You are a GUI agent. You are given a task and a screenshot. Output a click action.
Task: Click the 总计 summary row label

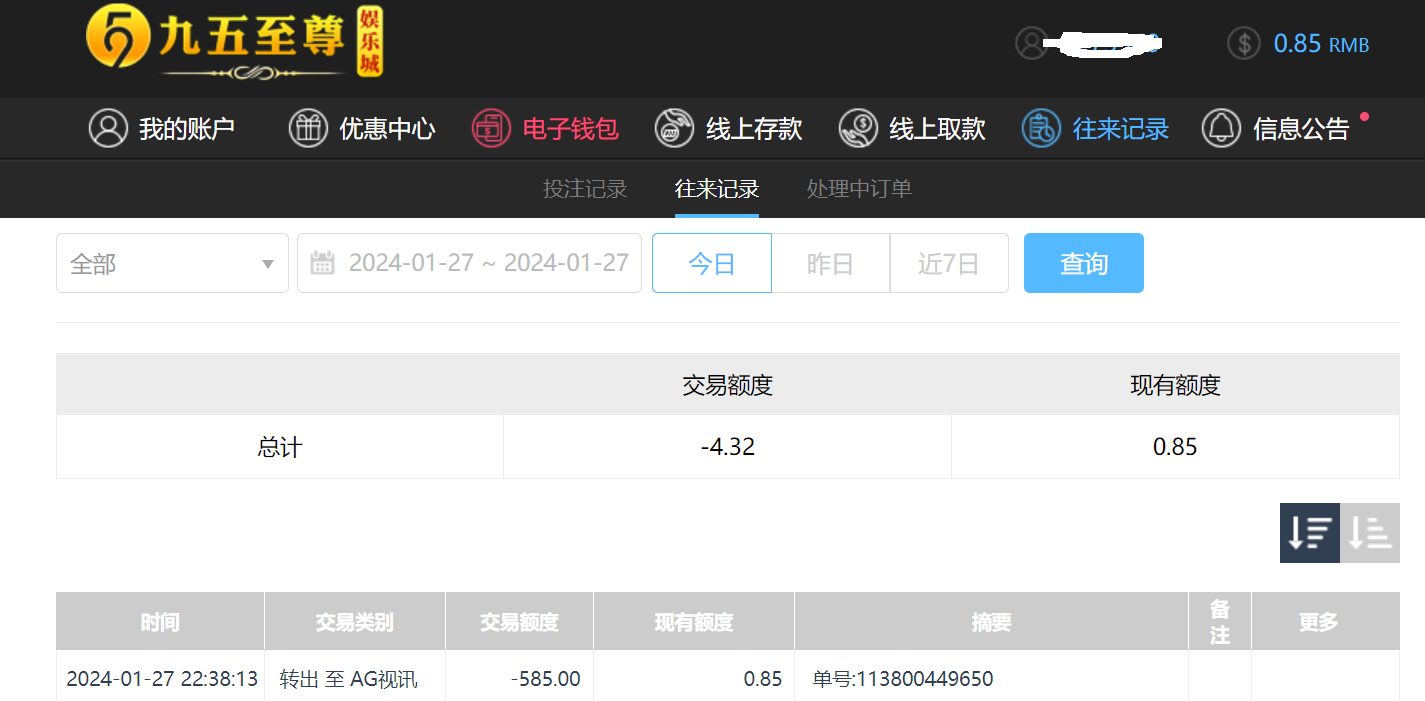point(280,447)
